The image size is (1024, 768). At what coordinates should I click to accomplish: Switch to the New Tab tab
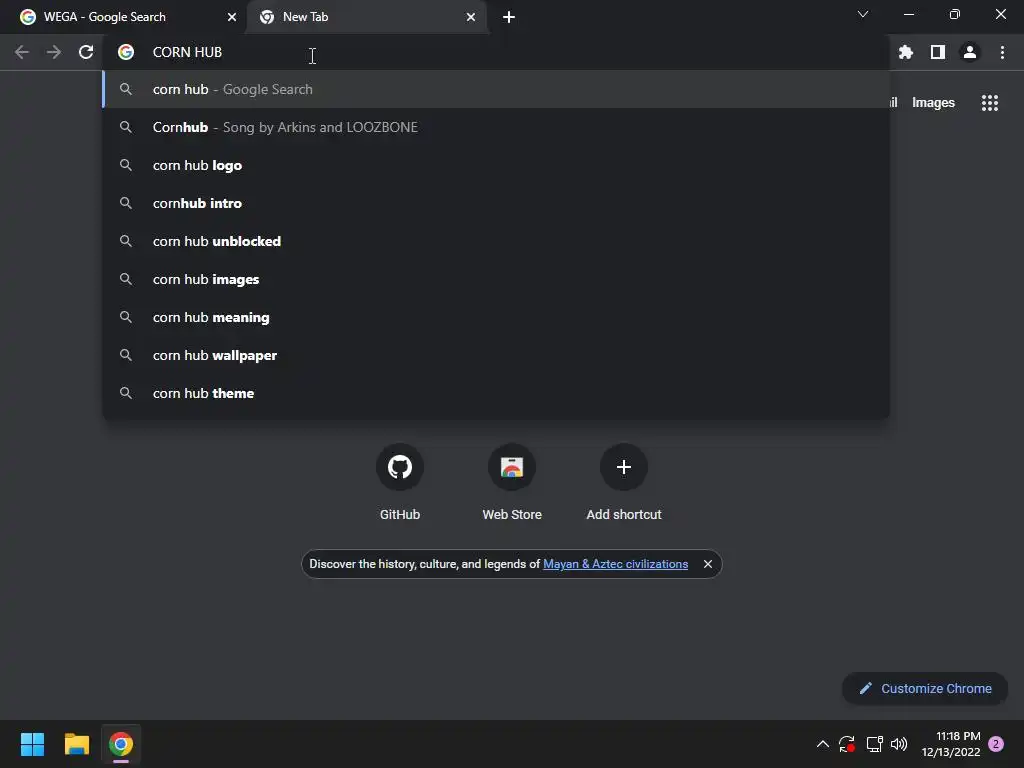(x=366, y=17)
